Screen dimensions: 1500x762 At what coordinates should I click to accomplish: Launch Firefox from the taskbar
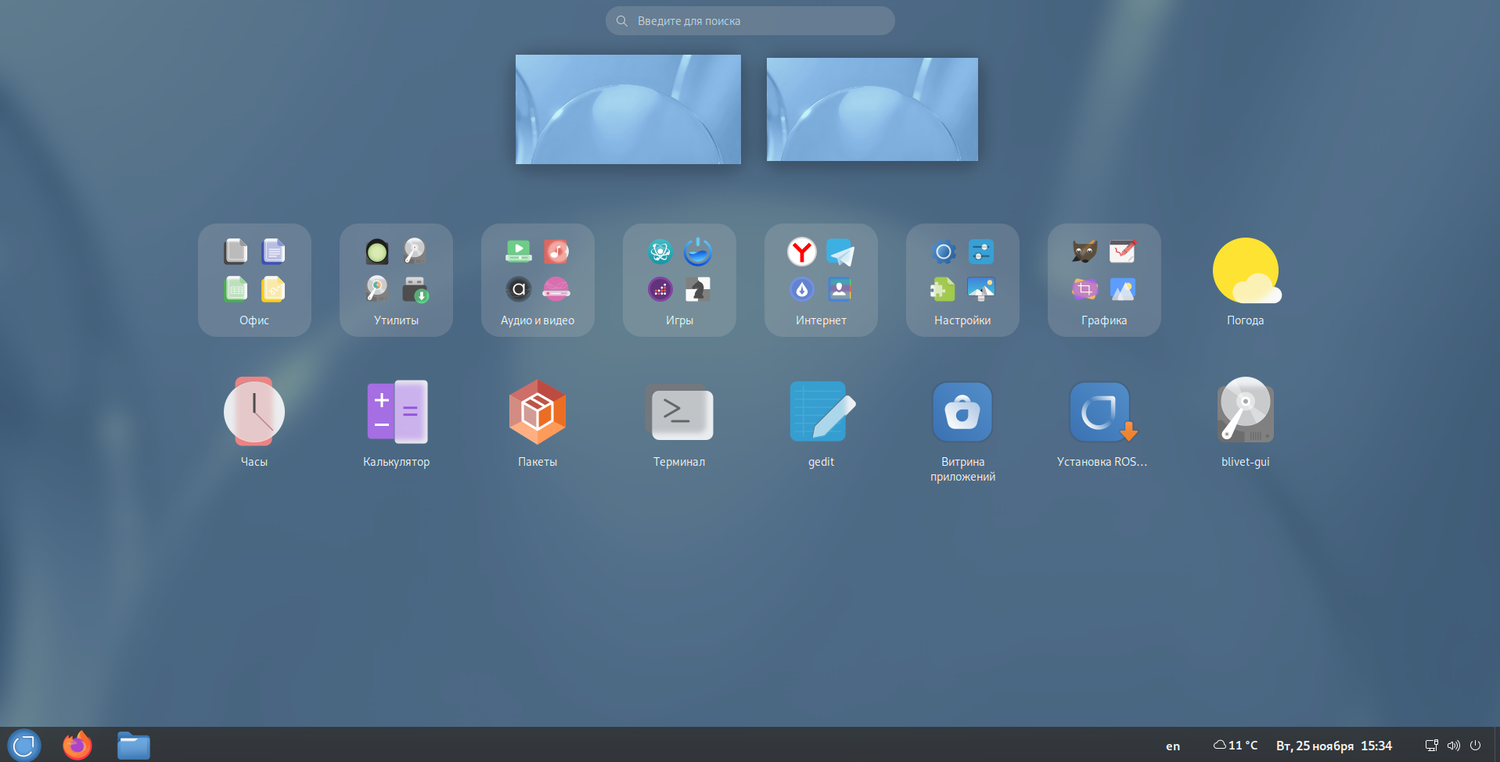(x=77, y=745)
